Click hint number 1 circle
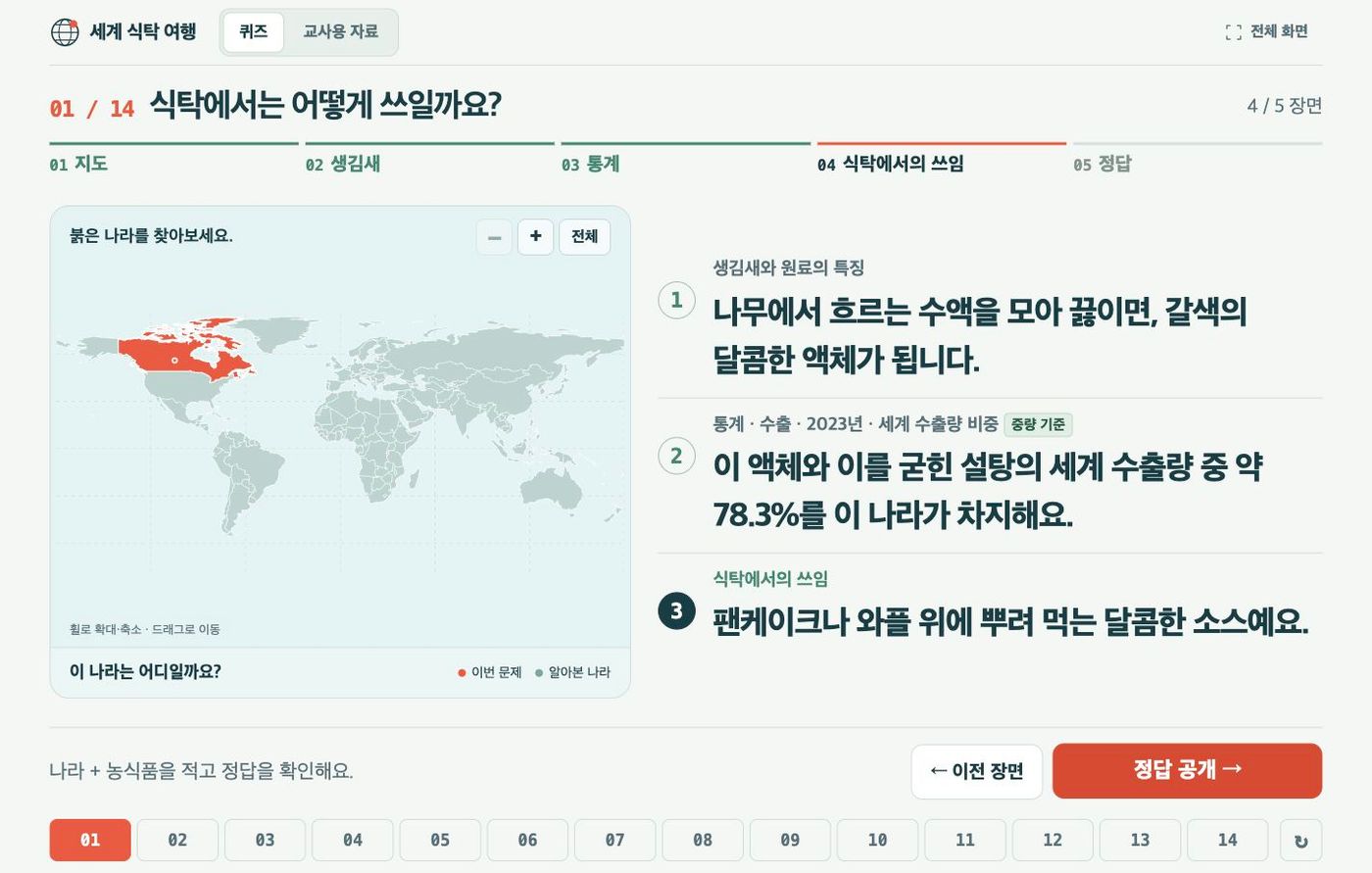The height and width of the screenshot is (873, 1372). pos(676,300)
